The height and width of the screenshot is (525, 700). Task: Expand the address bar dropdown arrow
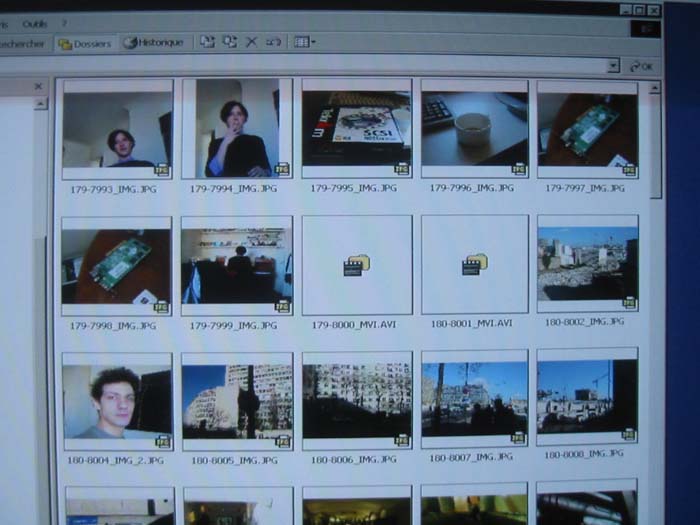click(x=613, y=66)
